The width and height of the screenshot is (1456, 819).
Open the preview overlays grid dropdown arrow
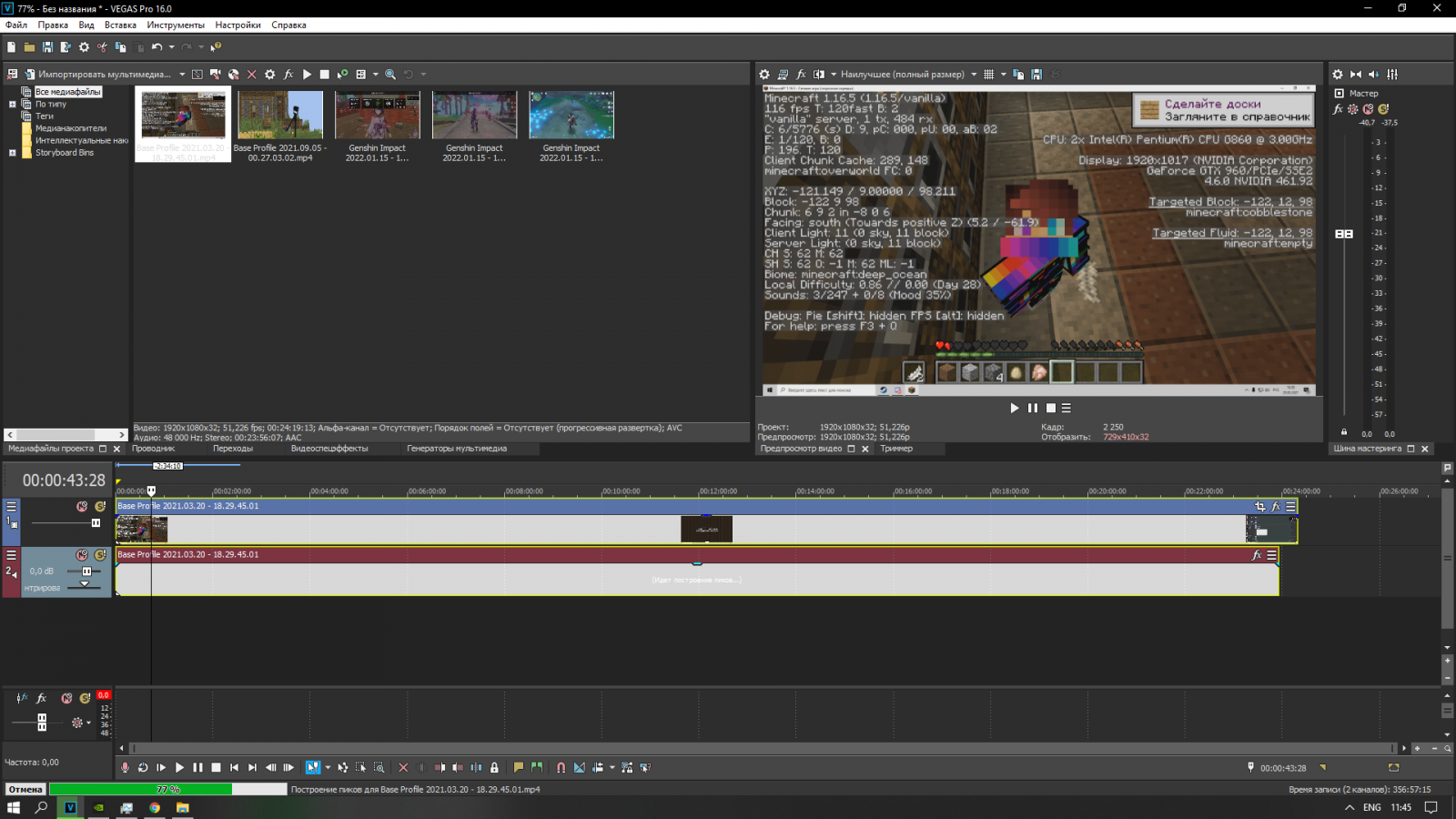(x=1004, y=75)
